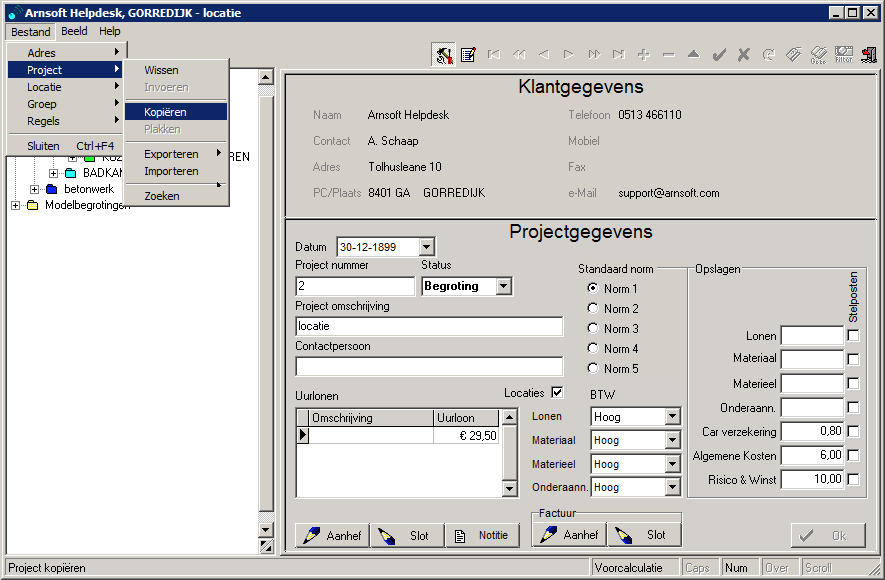The width and height of the screenshot is (885, 580).
Task: Expand the betonwerk tree node
Action: [35, 189]
